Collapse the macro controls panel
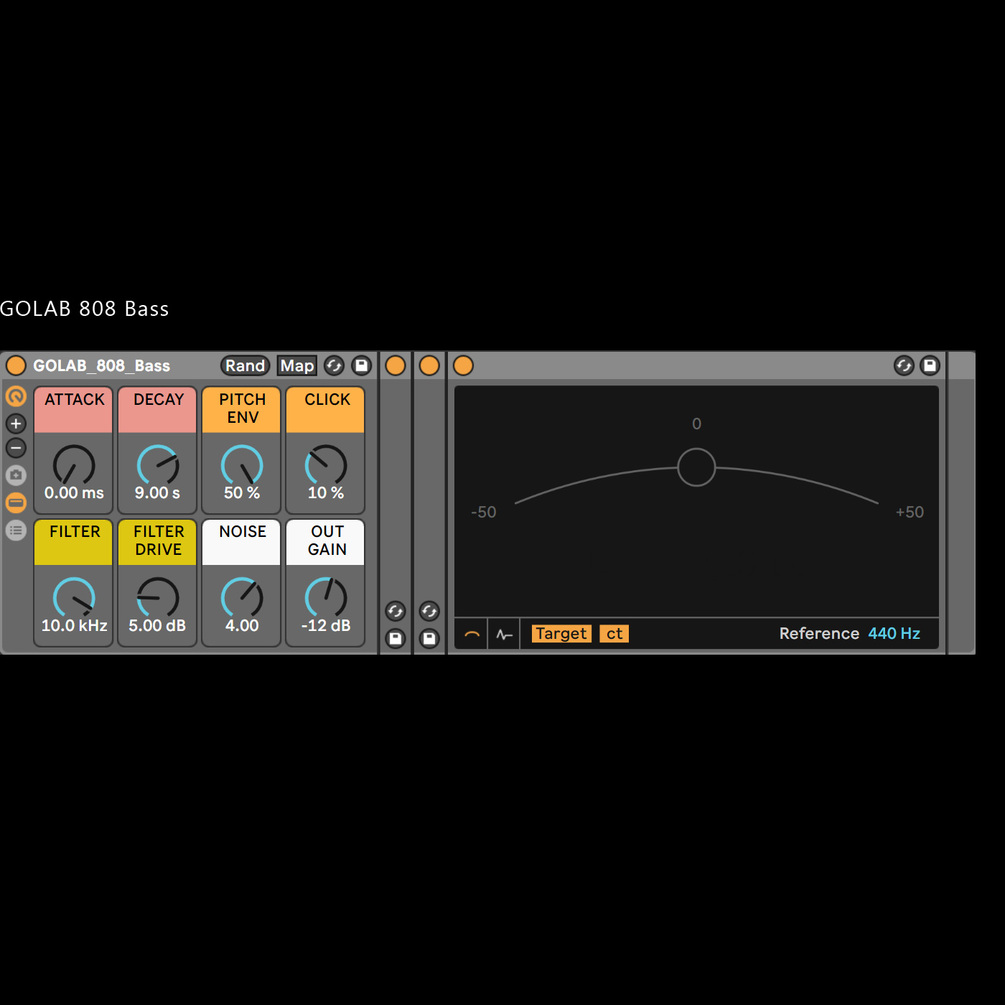Viewport: 1005px width, 1005px height. pos(16,502)
